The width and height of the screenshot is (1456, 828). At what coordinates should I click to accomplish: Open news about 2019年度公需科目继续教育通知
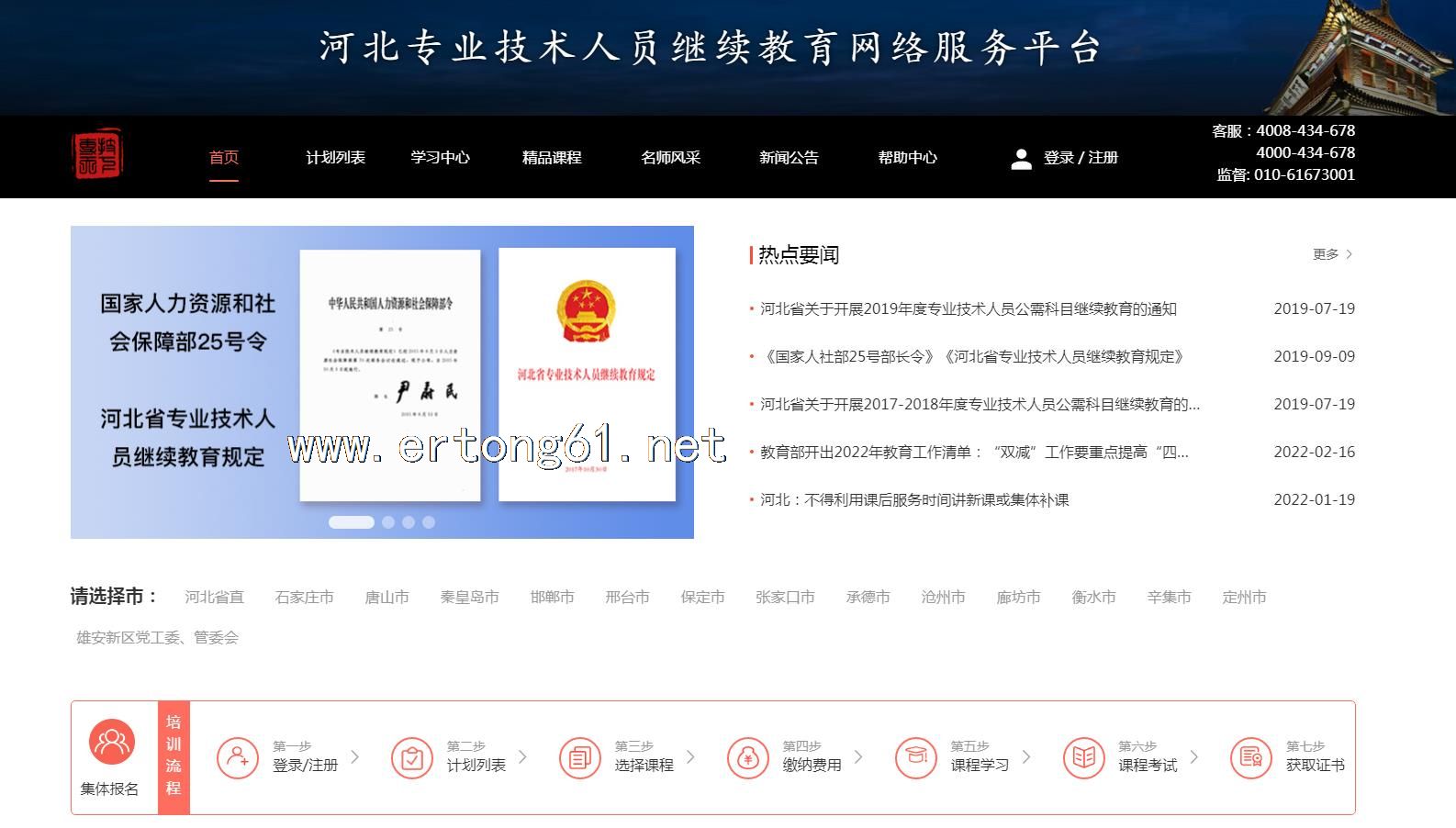[x=968, y=309]
